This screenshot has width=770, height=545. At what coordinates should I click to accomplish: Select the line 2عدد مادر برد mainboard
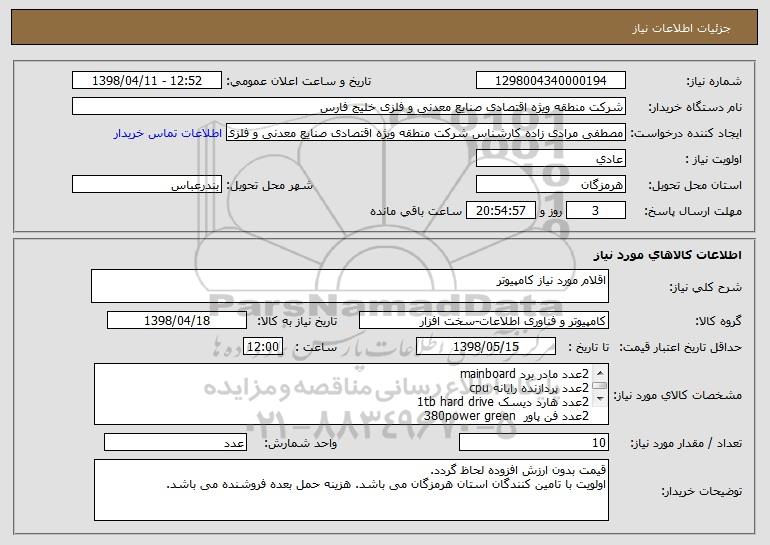click(524, 374)
